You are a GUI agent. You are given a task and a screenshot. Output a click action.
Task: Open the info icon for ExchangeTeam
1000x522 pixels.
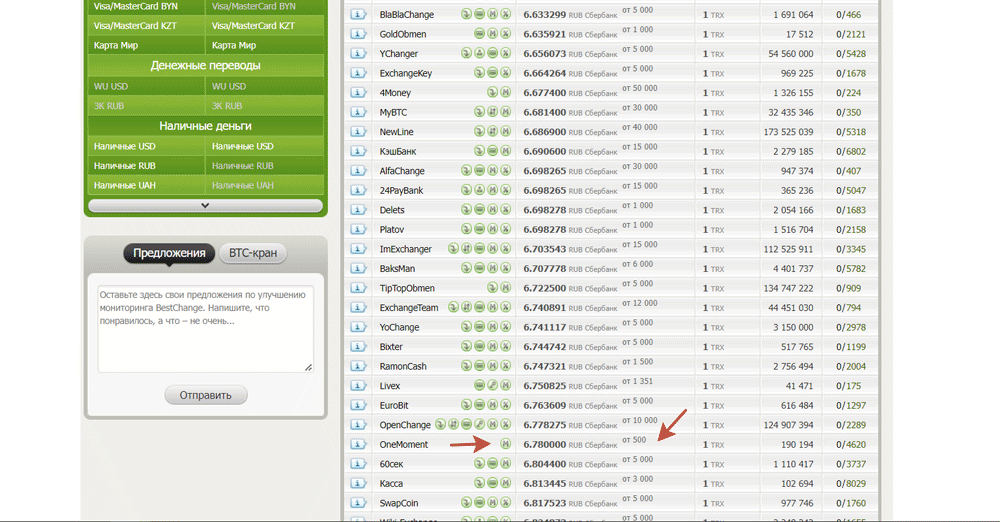[358, 308]
